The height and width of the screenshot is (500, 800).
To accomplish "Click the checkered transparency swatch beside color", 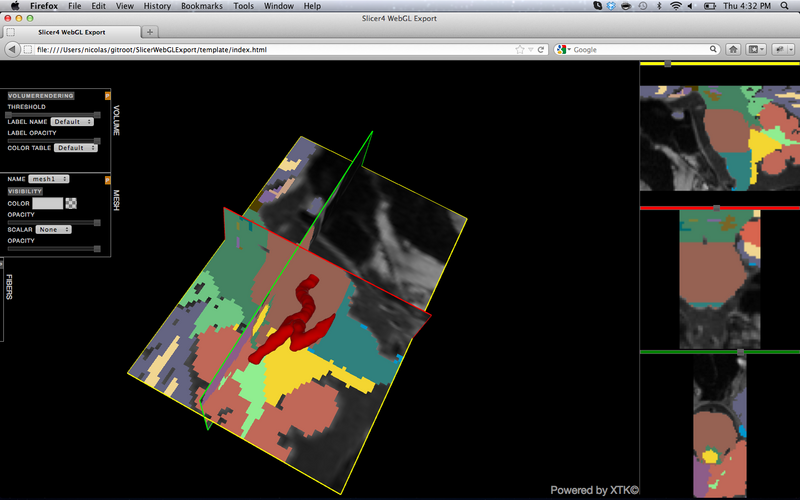I will [x=71, y=203].
